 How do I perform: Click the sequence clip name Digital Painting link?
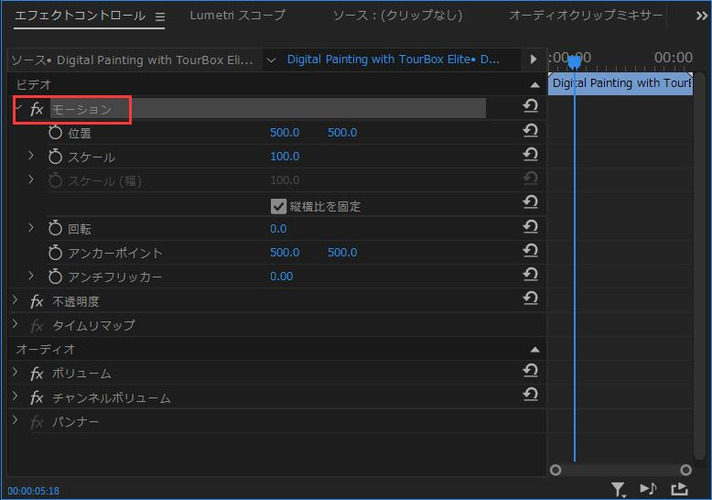pyautogui.click(x=393, y=59)
